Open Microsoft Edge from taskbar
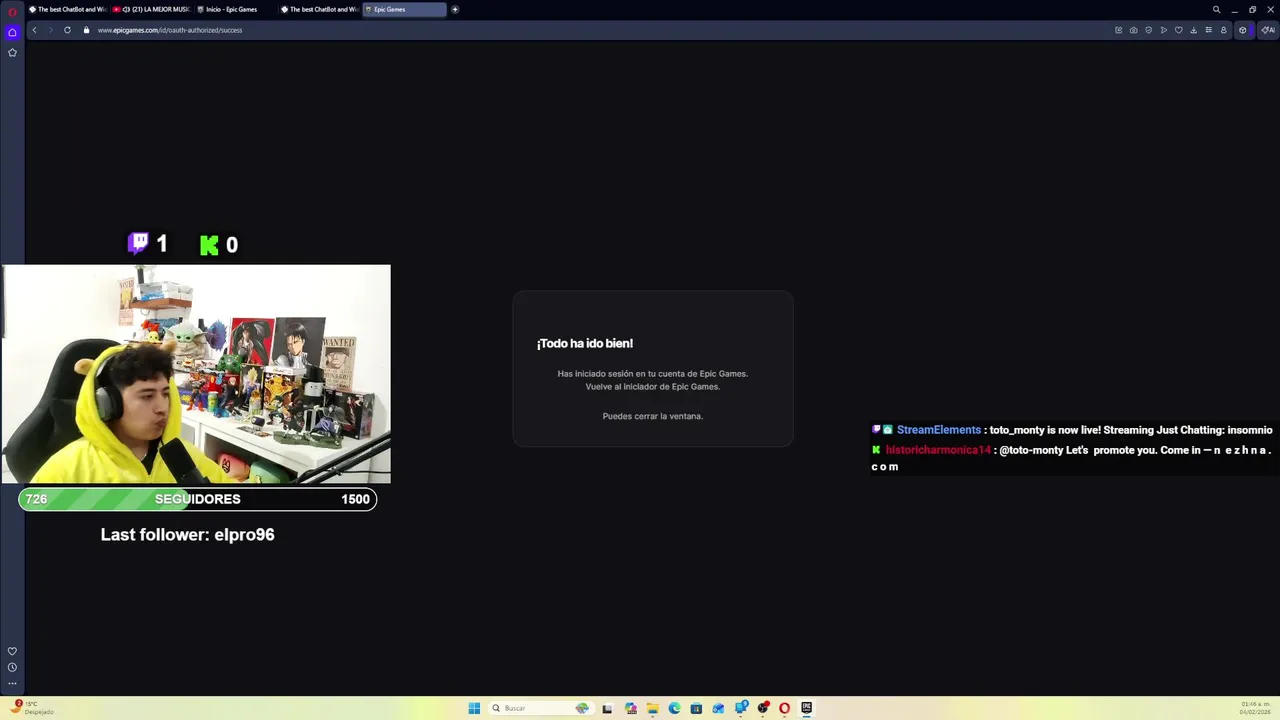1280x720 pixels. click(x=674, y=708)
